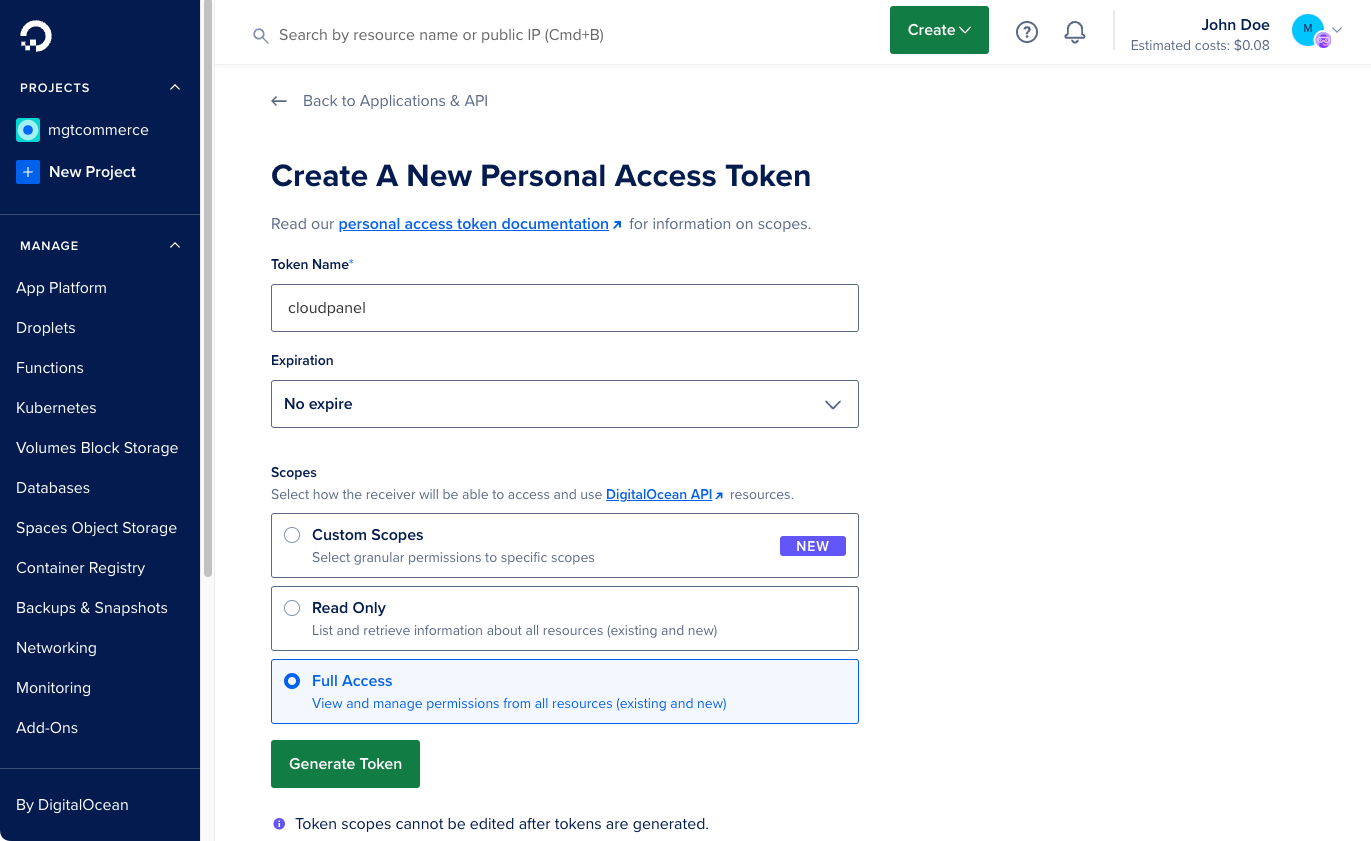Open the help question mark icon
Image resolution: width=1371 pixels, height=841 pixels.
(1026, 32)
